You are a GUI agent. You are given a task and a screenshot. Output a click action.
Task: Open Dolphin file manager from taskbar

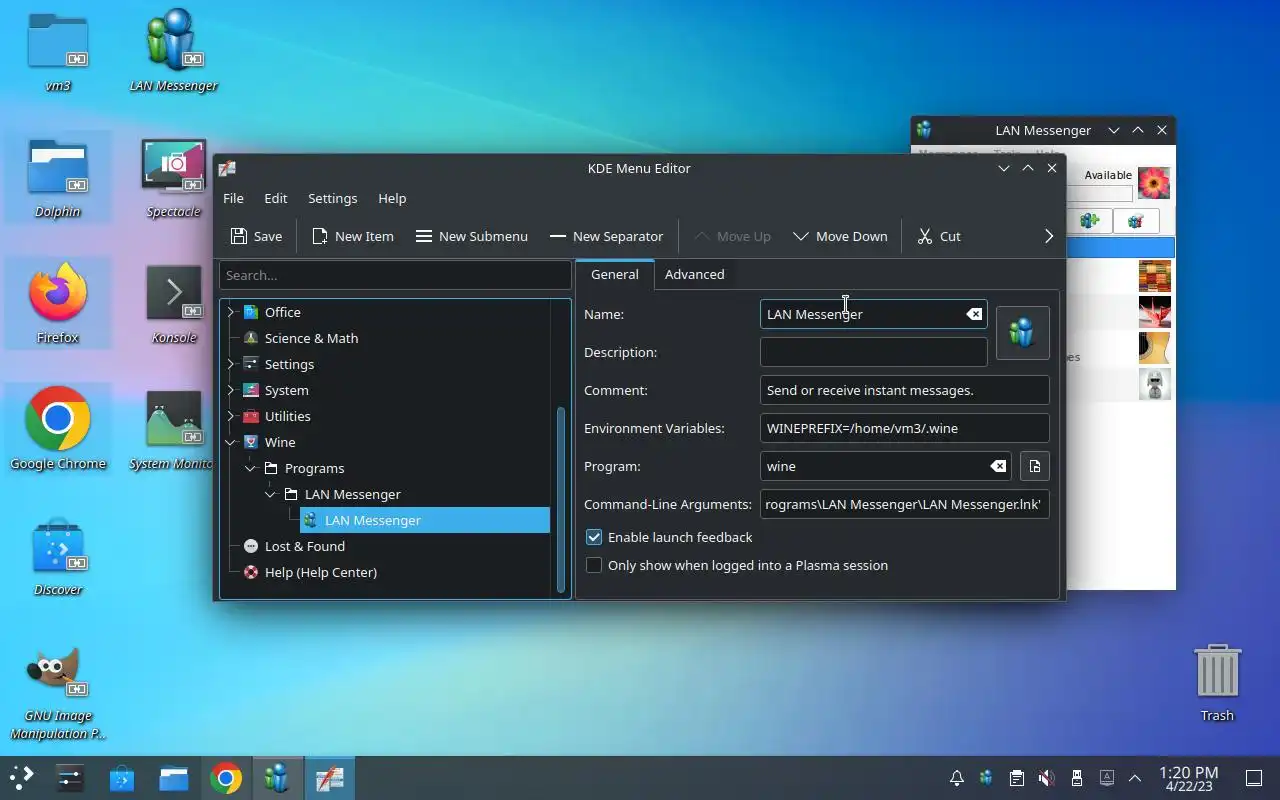[174, 778]
